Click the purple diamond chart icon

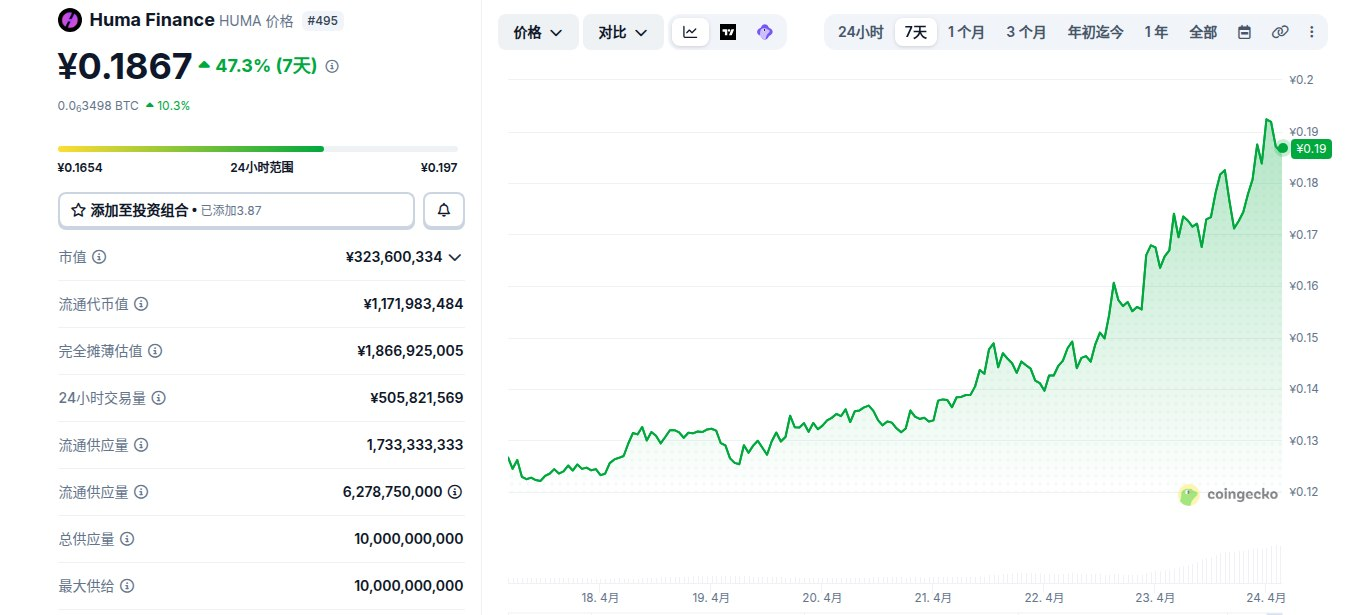[765, 32]
